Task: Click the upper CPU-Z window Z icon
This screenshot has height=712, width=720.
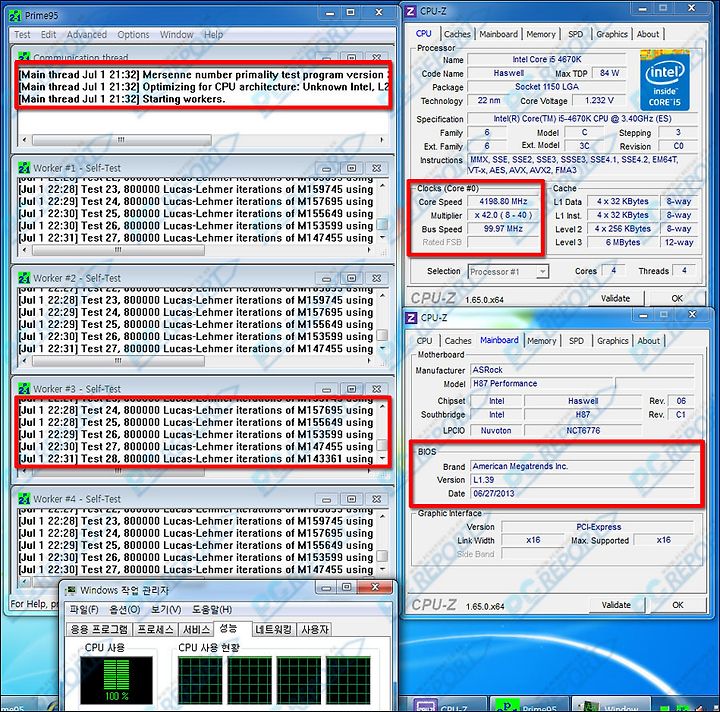Action: click(x=411, y=11)
